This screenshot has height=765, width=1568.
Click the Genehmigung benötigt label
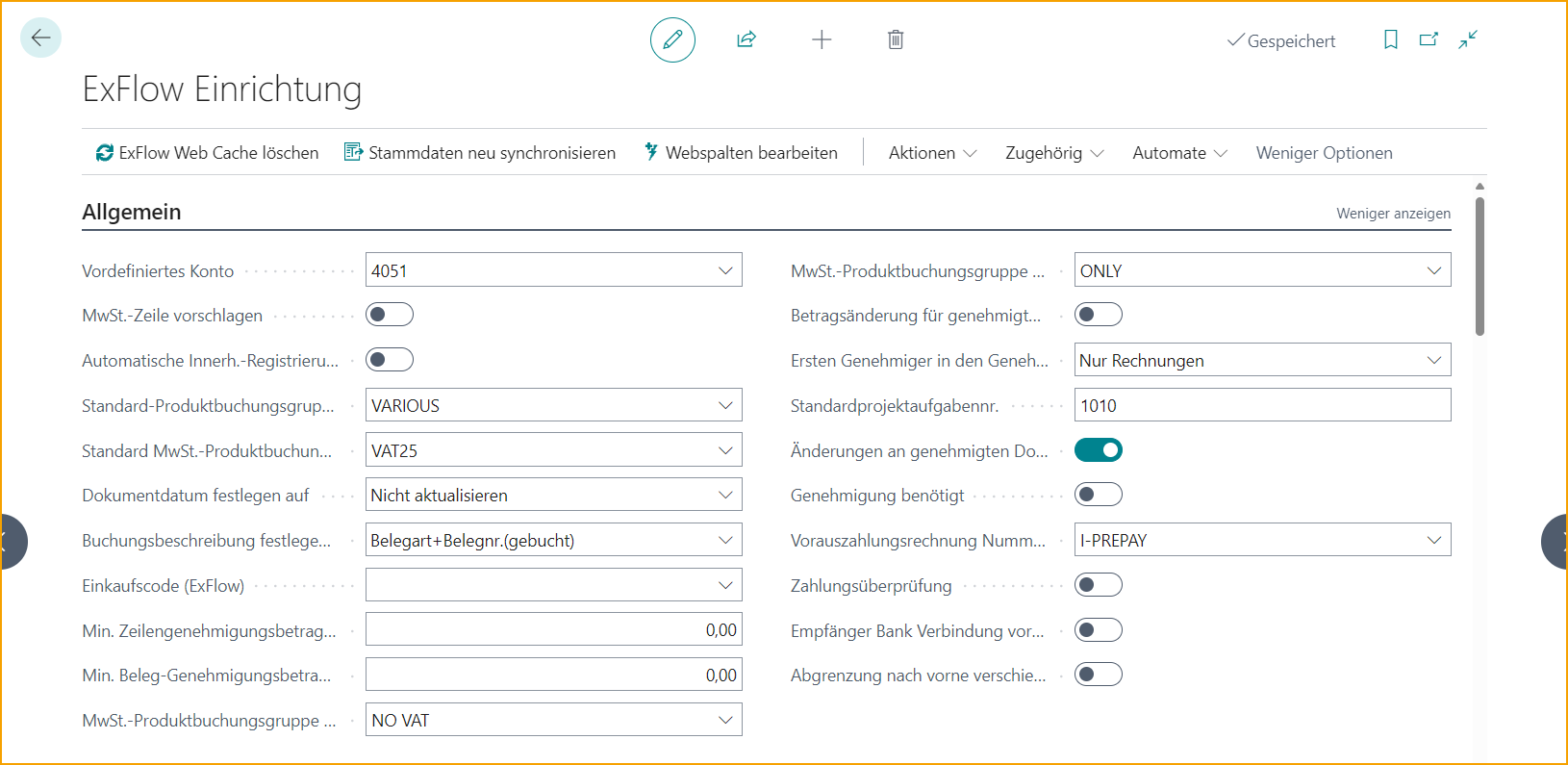pyautogui.click(x=877, y=496)
